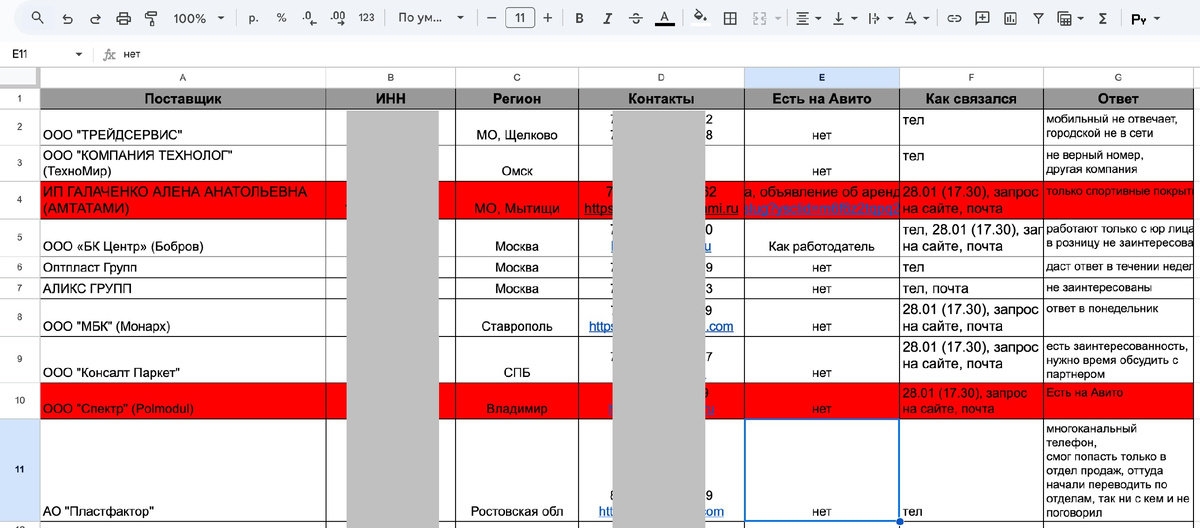Open the cell borders menu
The width and height of the screenshot is (1200, 528).
tap(730, 18)
